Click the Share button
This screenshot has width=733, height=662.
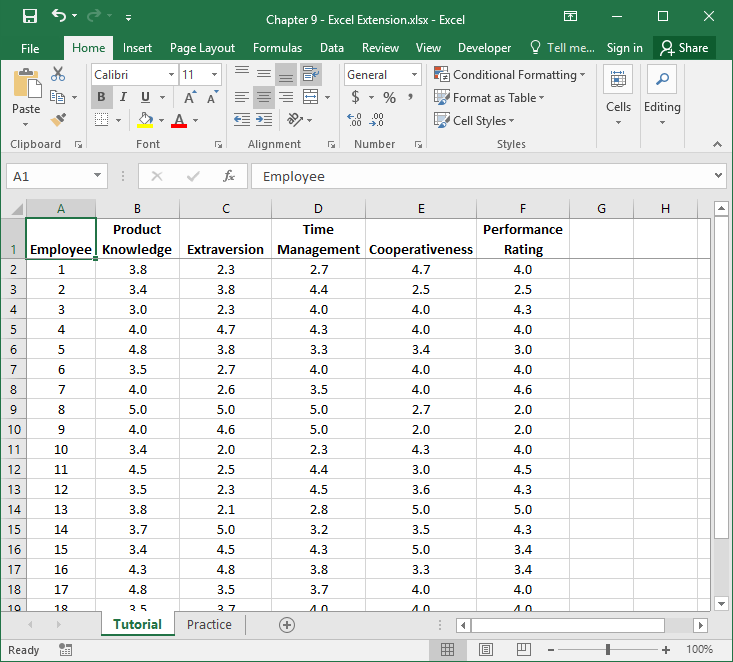tap(682, 48)
